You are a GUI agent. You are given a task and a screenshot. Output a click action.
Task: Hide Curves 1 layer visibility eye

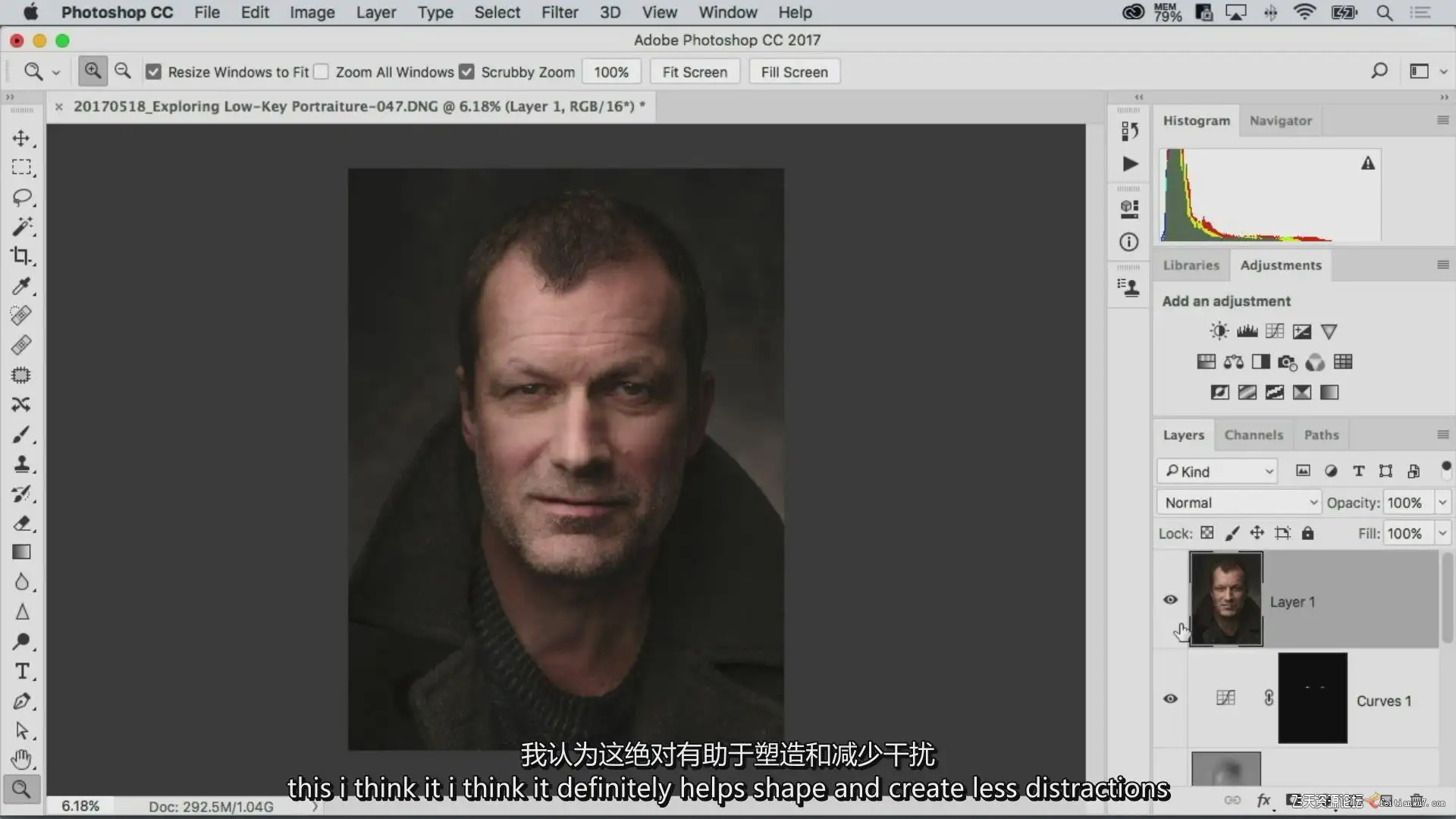(1170, 698)
